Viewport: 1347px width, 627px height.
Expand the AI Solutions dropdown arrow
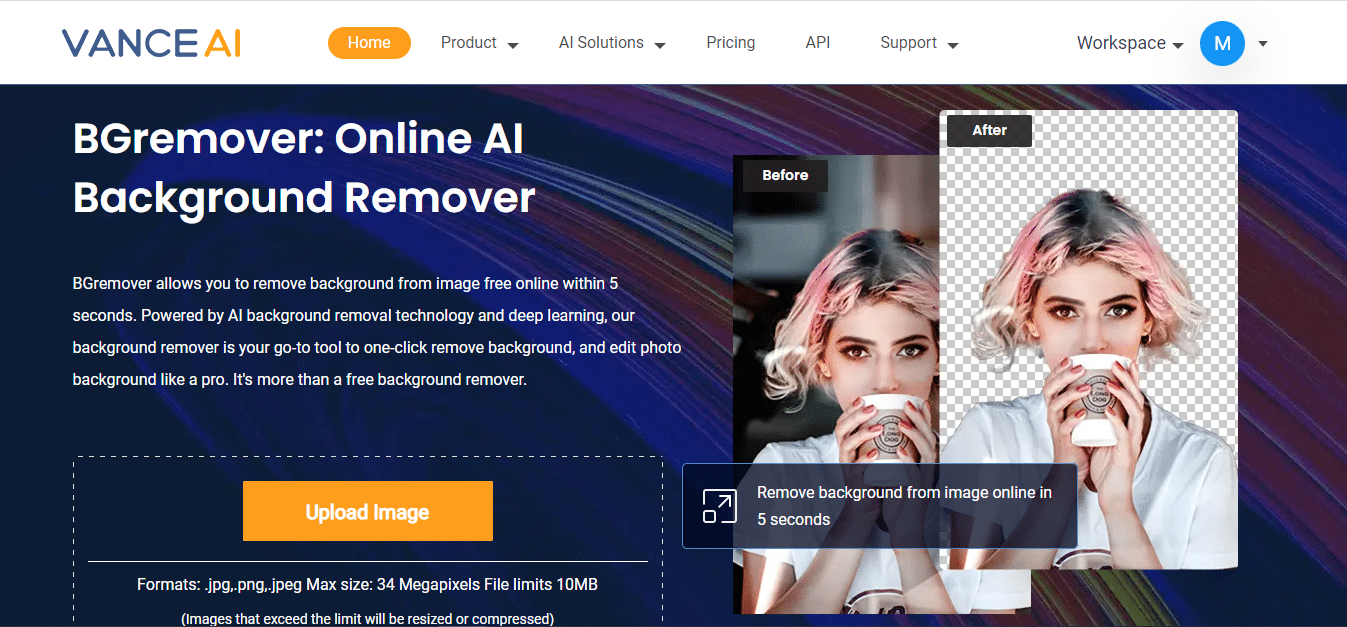pos(660,46)
